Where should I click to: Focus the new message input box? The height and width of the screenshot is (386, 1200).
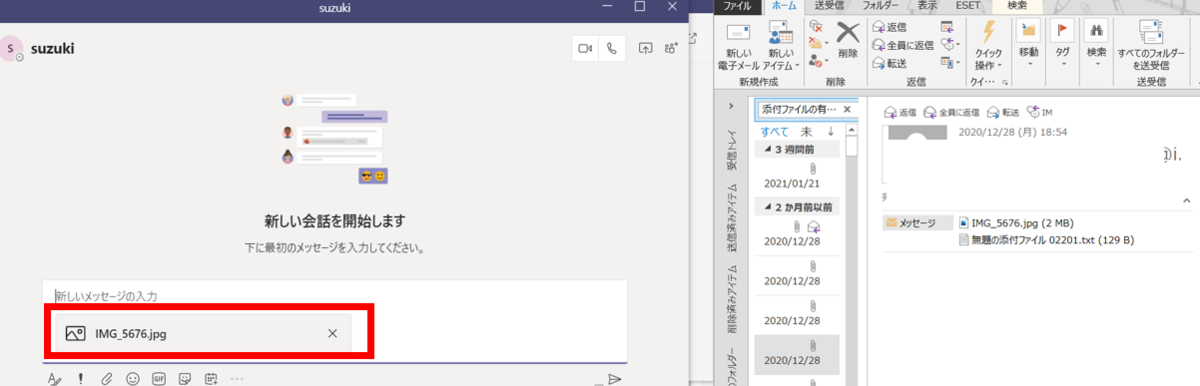coord(335,296)
